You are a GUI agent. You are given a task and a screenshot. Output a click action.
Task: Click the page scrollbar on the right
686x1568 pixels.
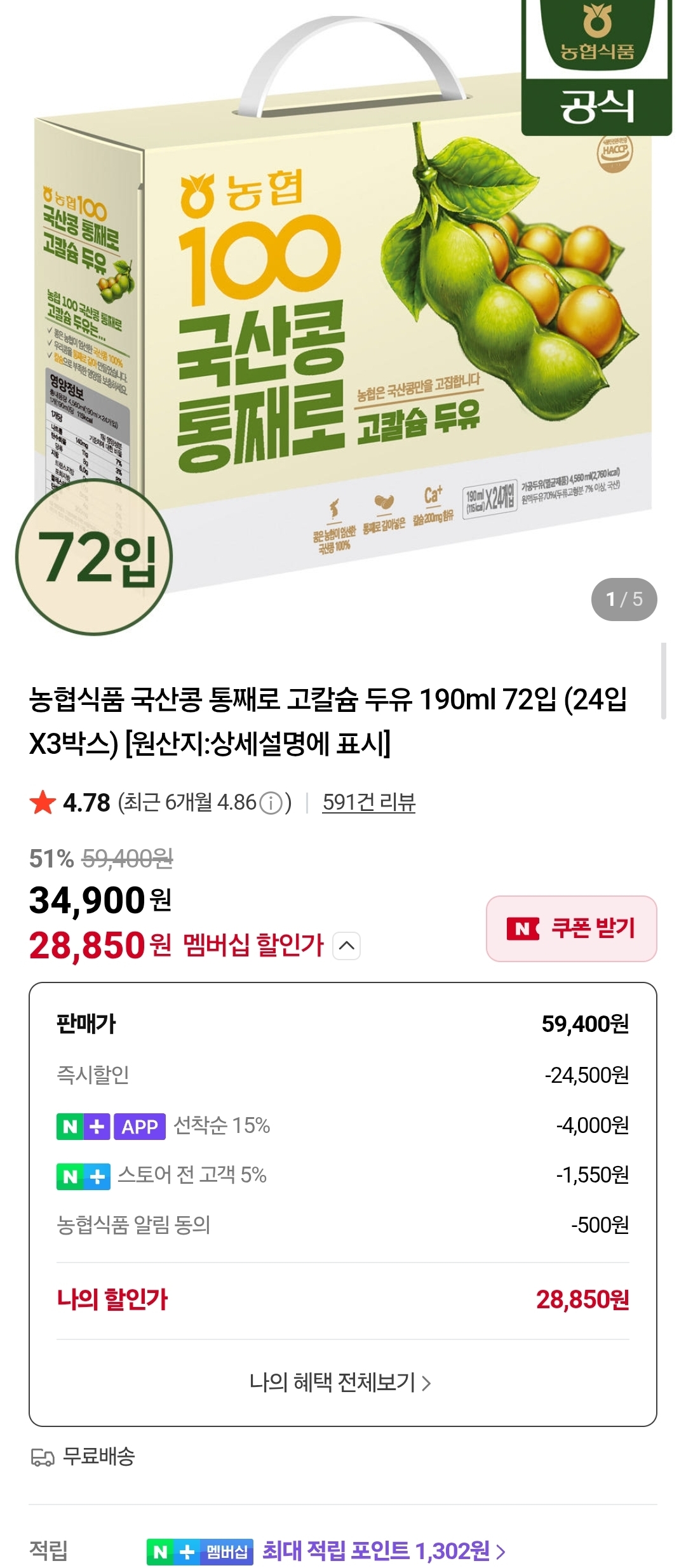pyautogui.click(x=663, y=681)
